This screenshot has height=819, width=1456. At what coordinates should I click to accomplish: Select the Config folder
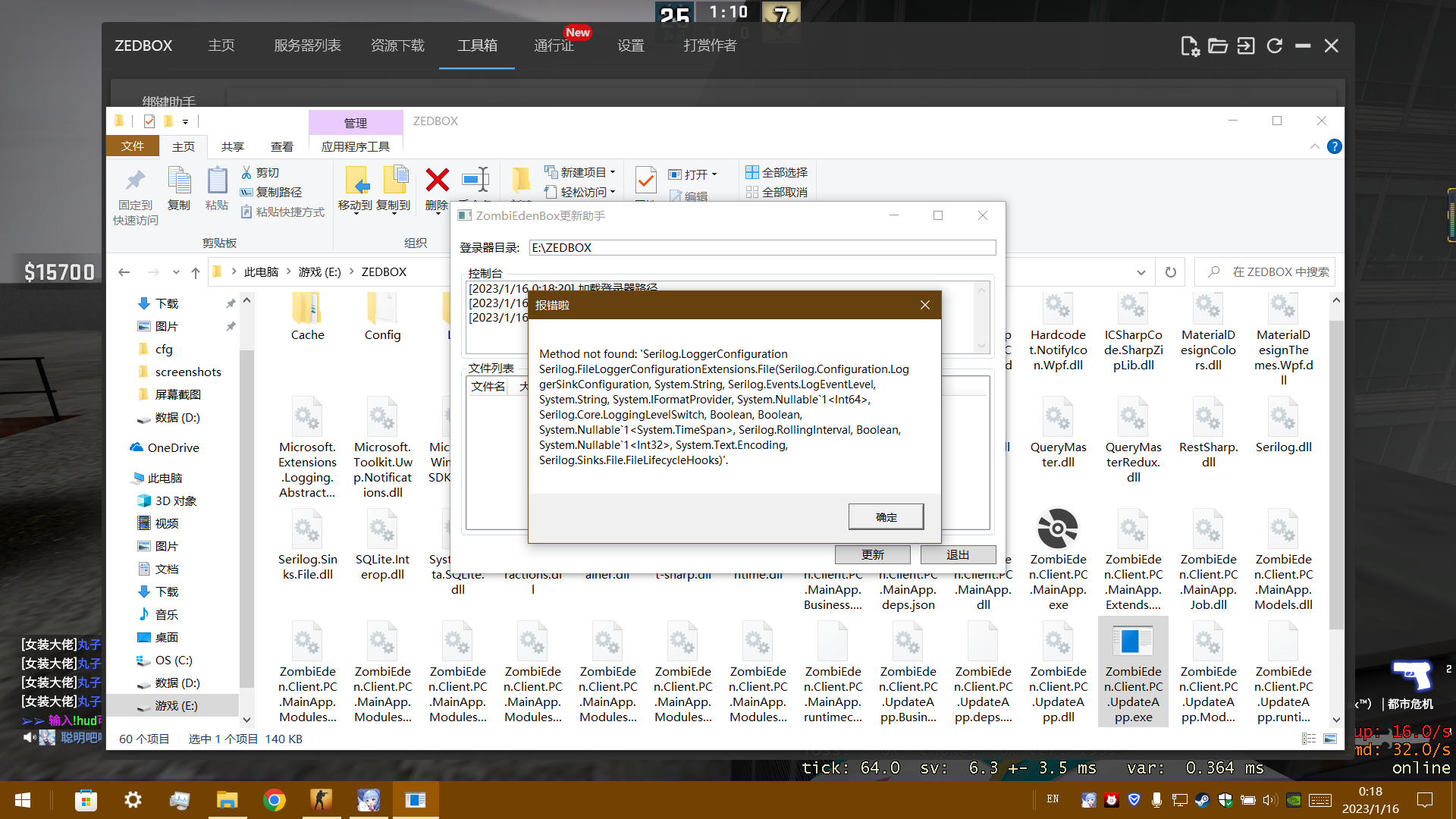(382, 318)
